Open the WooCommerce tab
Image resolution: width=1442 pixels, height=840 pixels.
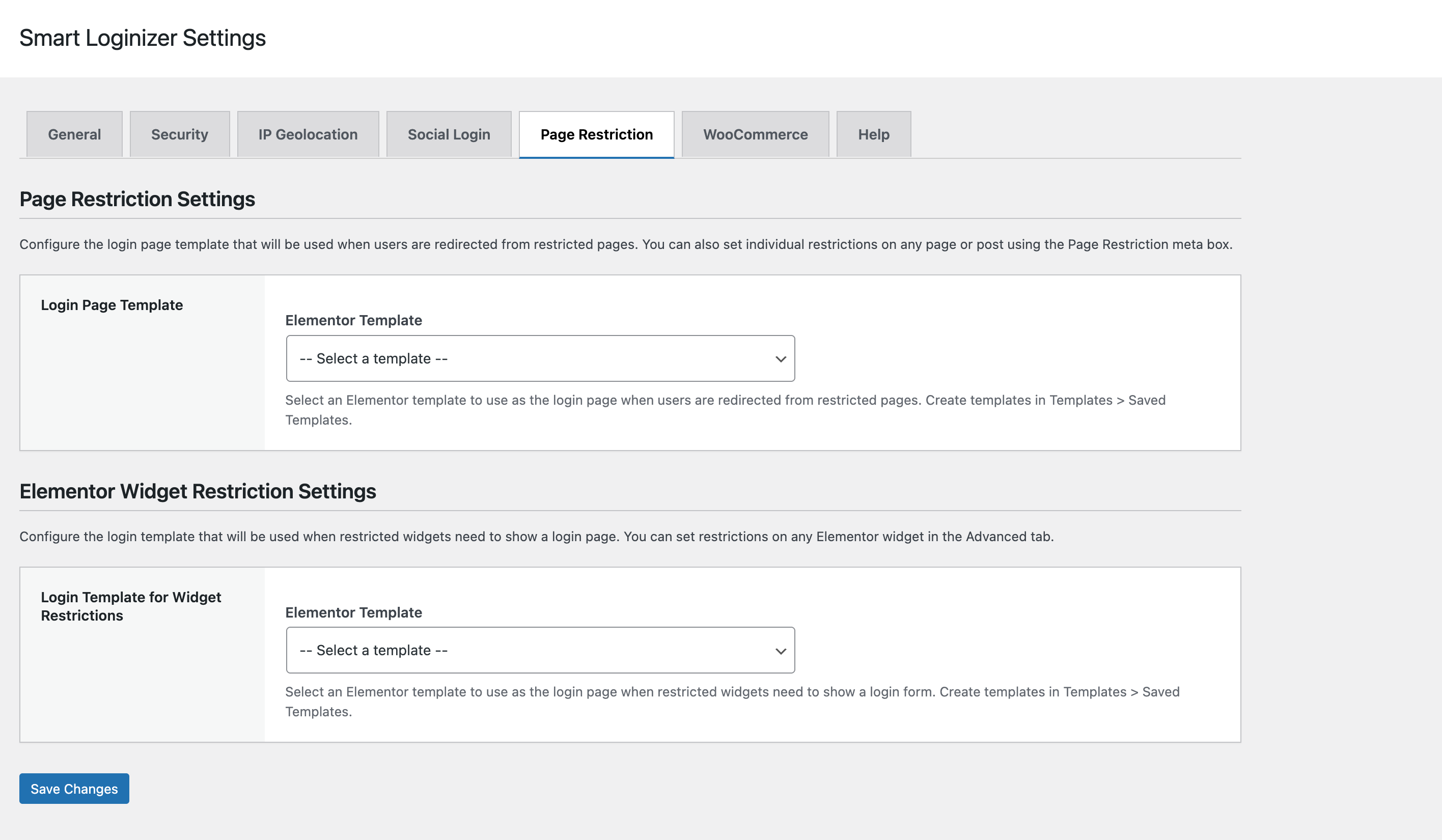755,134
